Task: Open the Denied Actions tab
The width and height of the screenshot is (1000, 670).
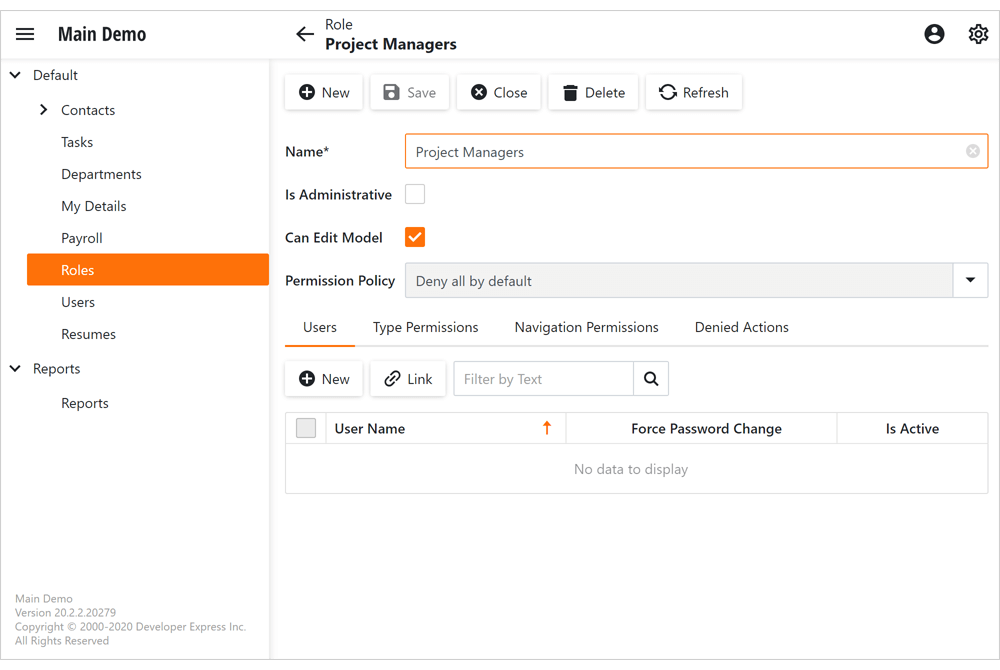Action: 741,327
